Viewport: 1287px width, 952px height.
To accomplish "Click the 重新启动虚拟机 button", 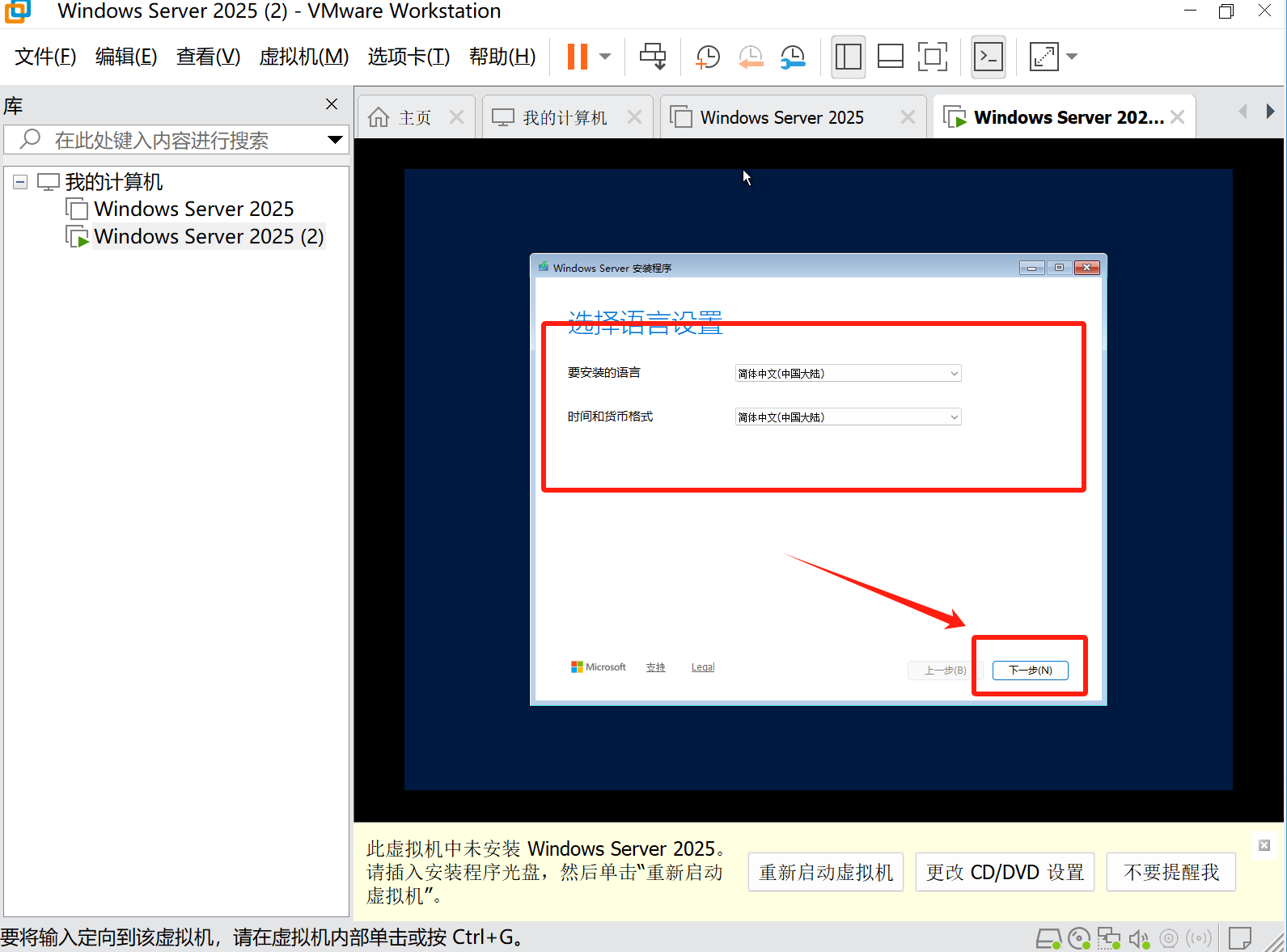I will [x=826, y=872].
